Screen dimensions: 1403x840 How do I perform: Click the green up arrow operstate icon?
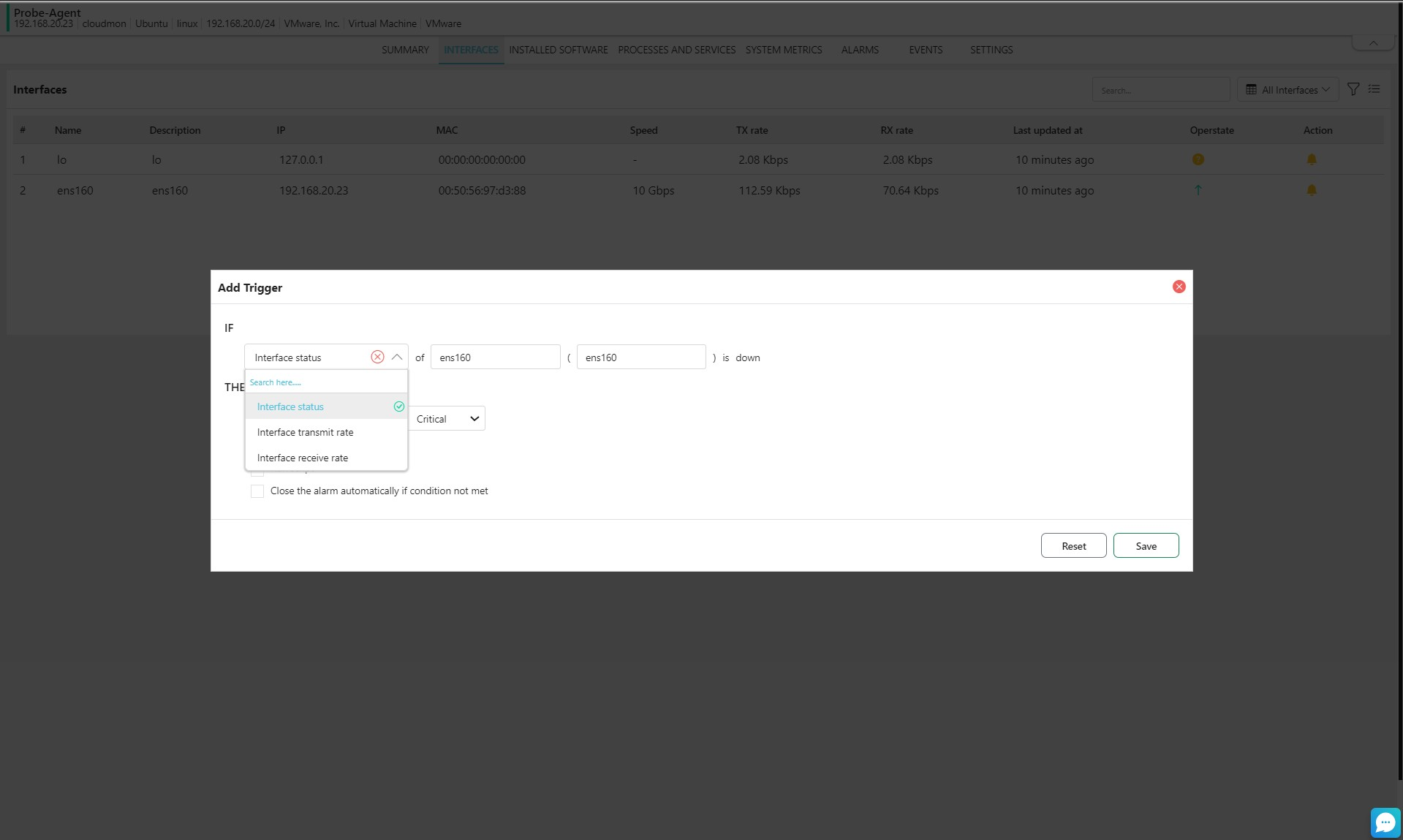(x=1198, y=190)
